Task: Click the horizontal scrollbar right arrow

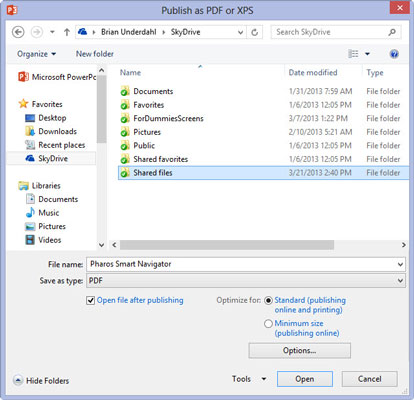Action: click(x=404, y=245)
